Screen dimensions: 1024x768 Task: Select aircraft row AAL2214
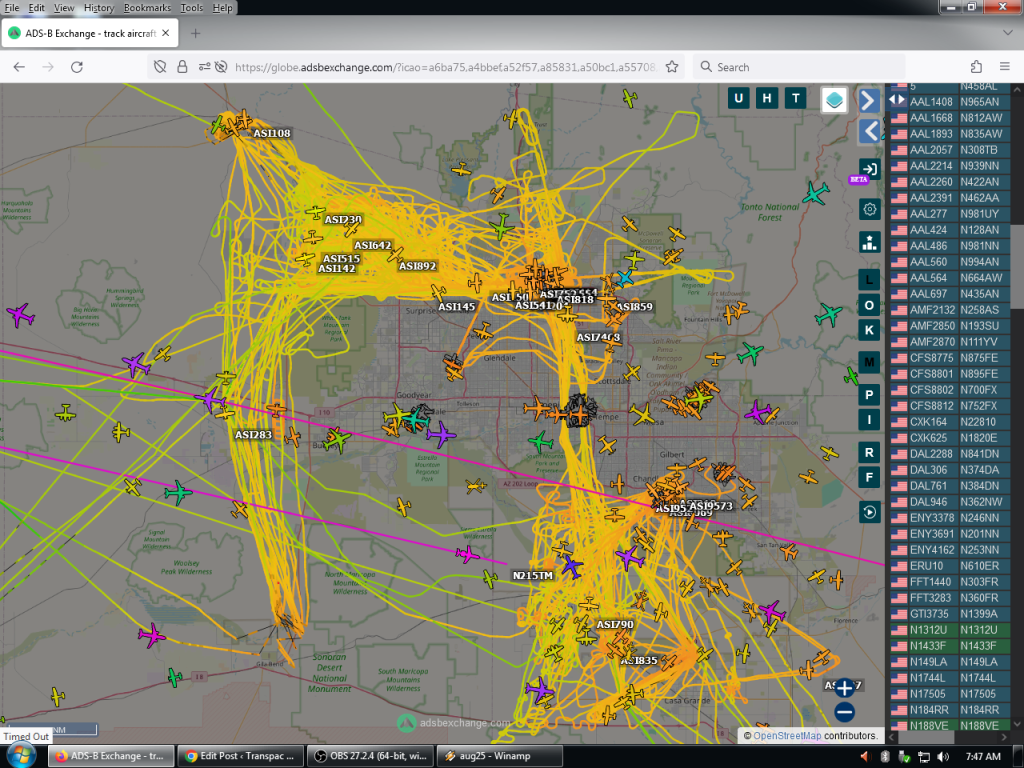tap(950, 166)
